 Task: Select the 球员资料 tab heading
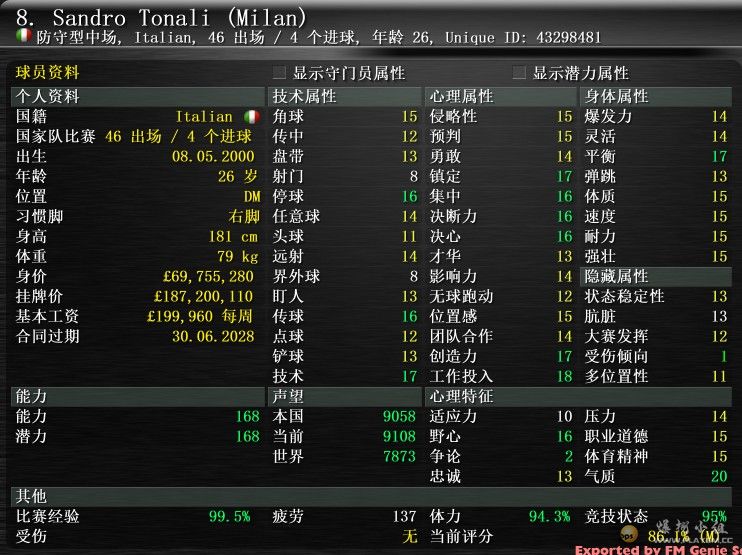[x=47, y=73]
